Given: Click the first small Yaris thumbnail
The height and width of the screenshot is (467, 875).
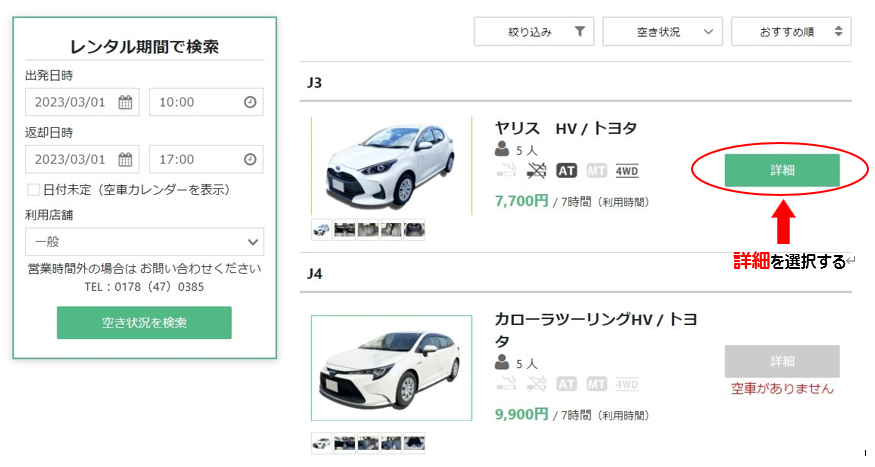Looking at the screenshot, I should (x=322, y=230).
